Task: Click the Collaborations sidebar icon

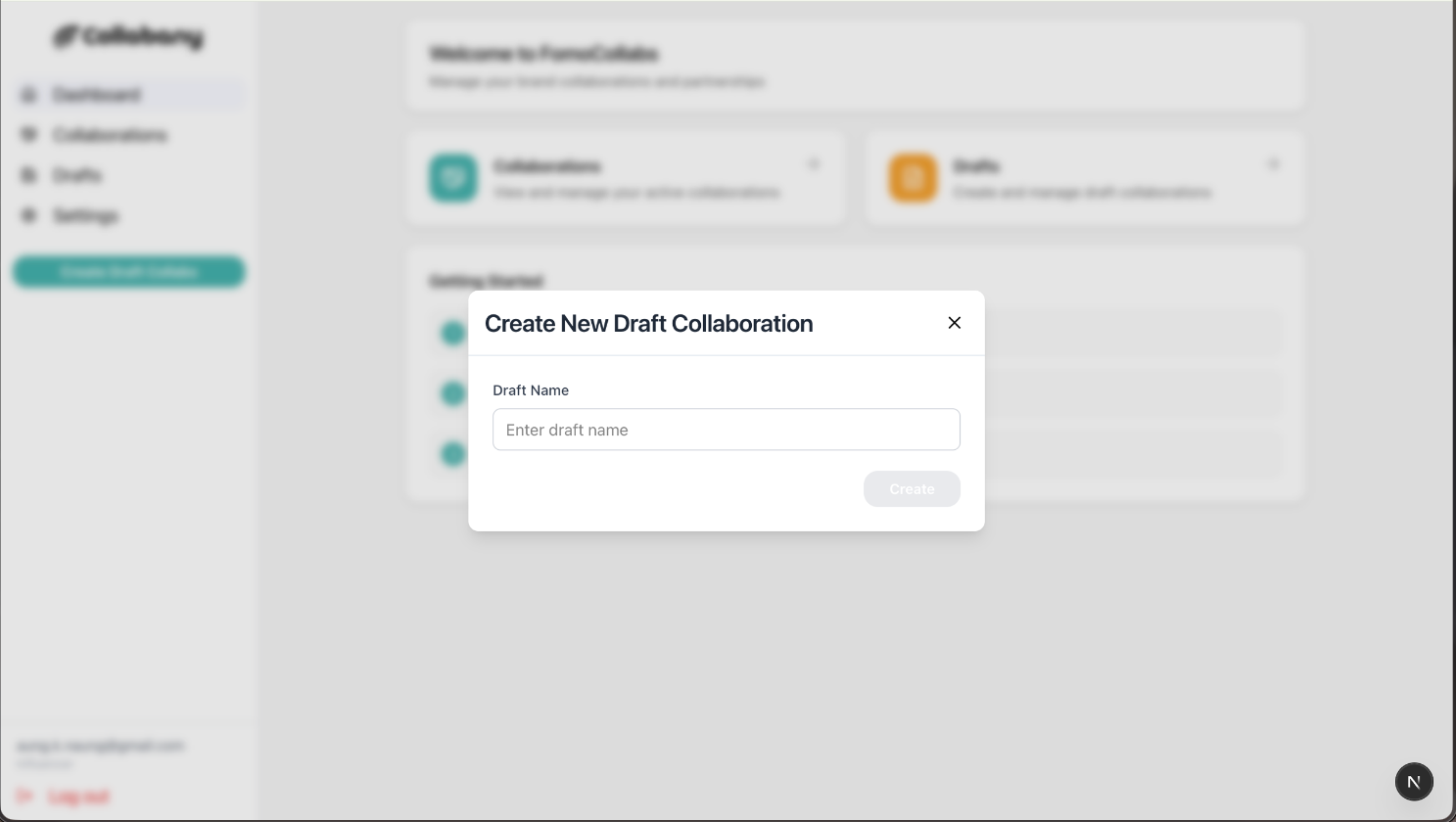Action: point(28,135)
